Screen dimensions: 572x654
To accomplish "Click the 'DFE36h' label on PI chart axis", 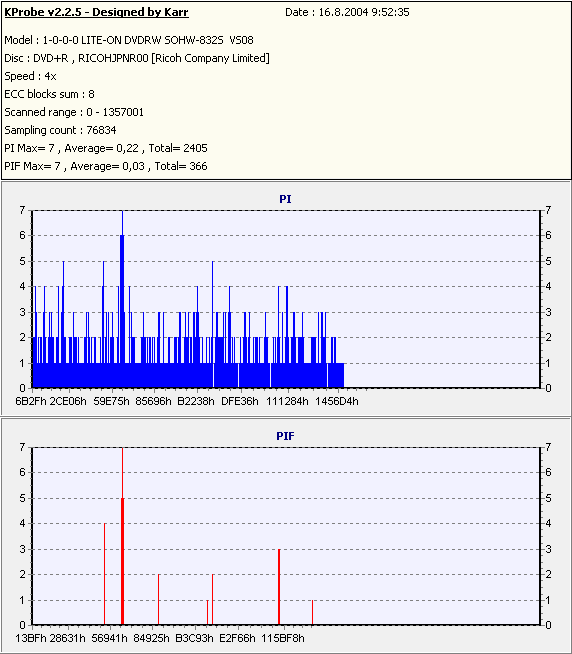I will tap(239, 401).
